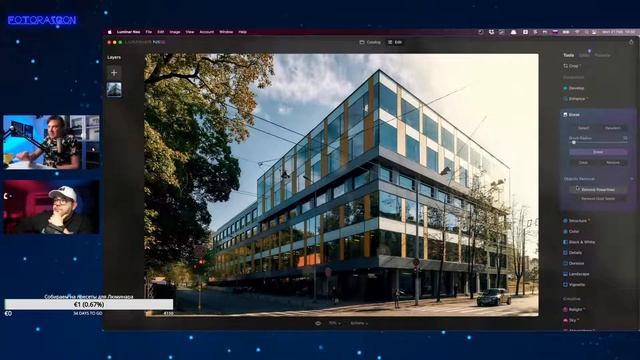Open the Window menu
640x360 pixels.
tap(226, 32)
